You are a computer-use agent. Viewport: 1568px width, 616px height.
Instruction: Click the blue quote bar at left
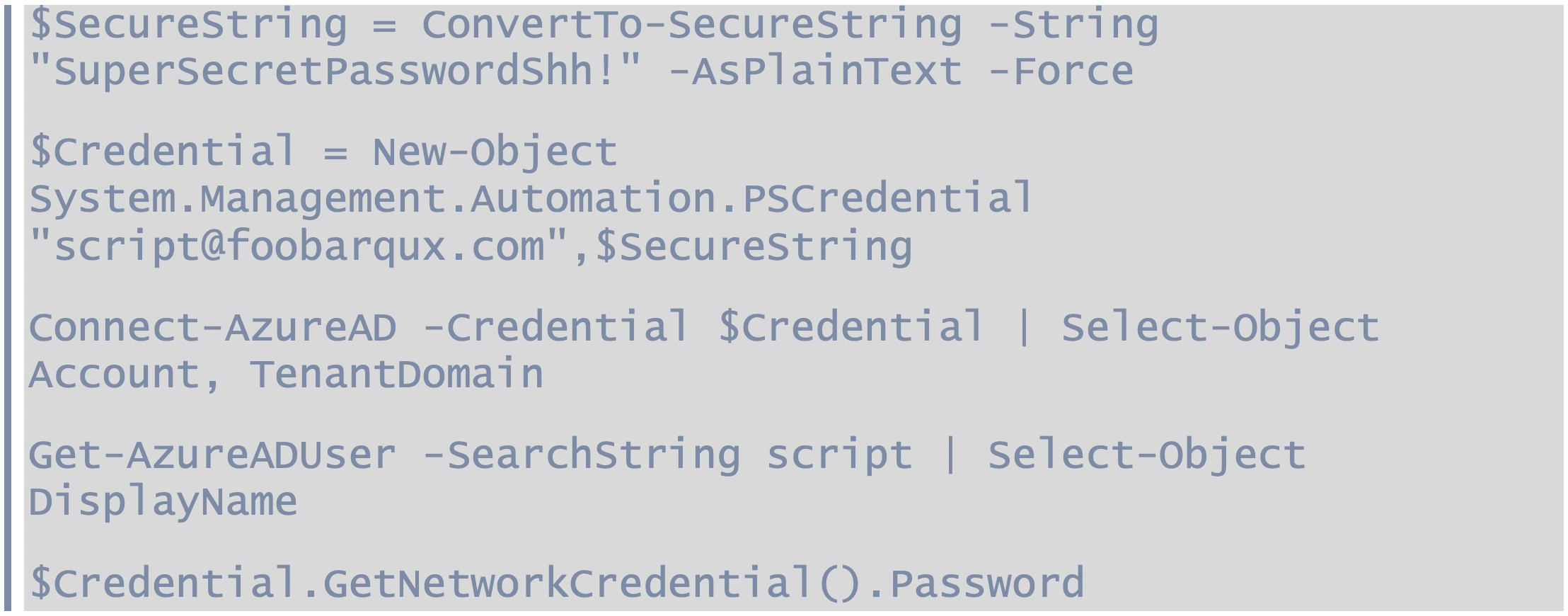[8, 308]
